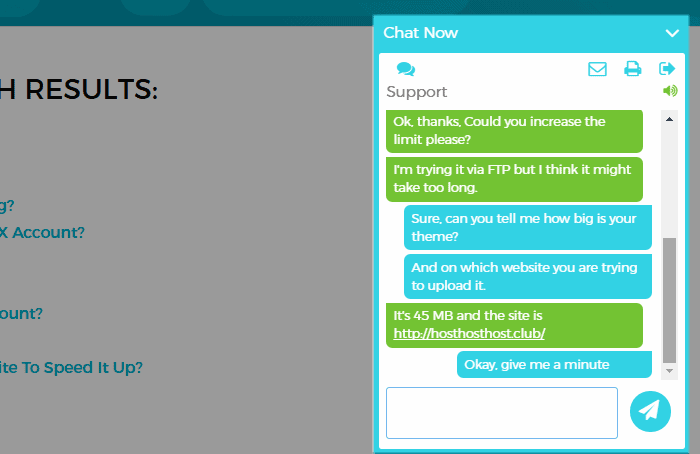Click the chat scrollbar thumb
Viewport: 700px width, 454px height.
[x=669, y=300]
